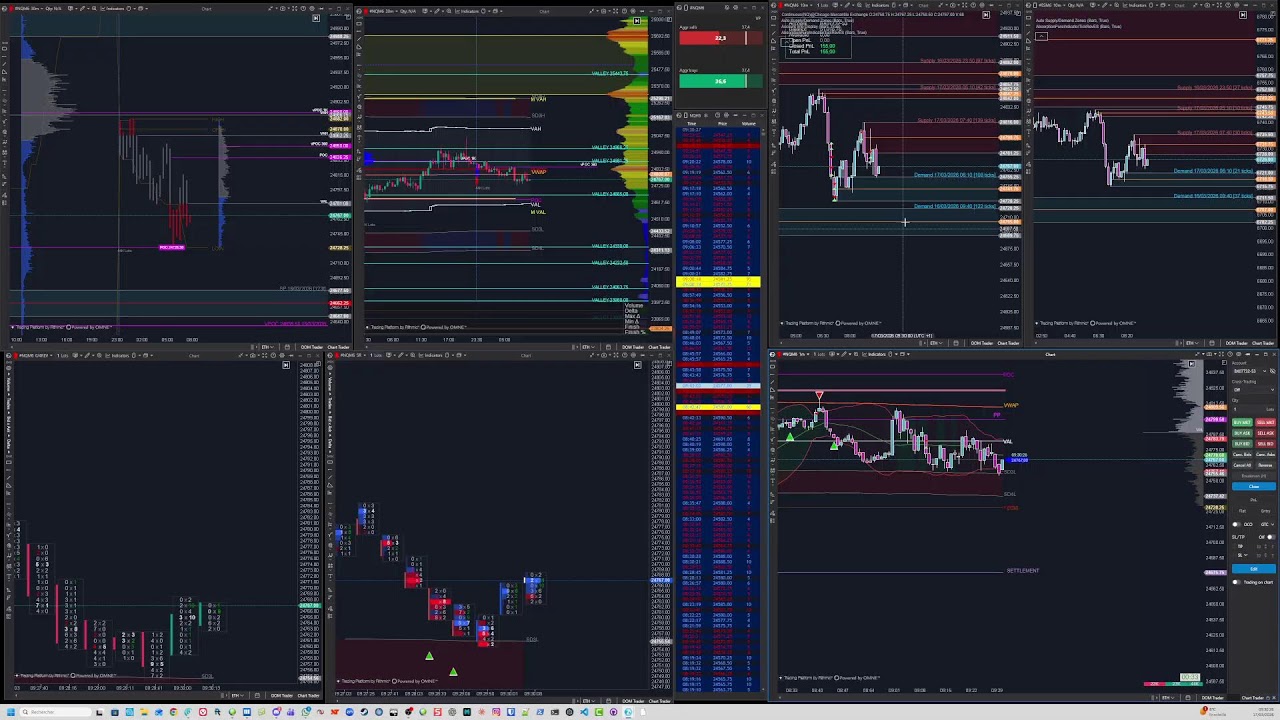Click the BUY ASK button
The width and height of the screenshot is (1280, 720).
tap(1242, 433)
